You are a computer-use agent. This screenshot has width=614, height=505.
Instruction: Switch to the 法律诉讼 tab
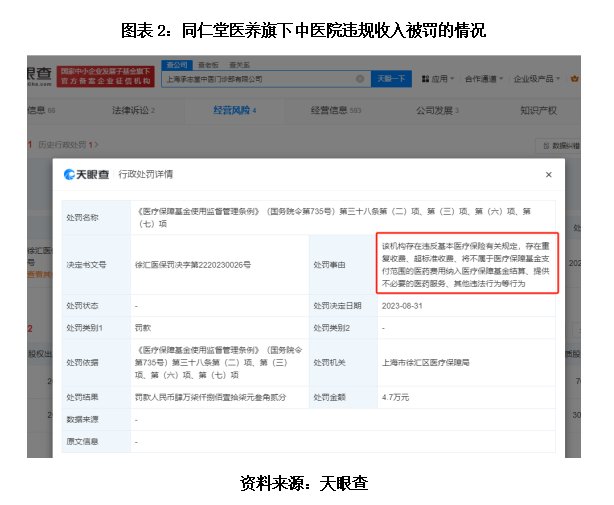(x=134, y=110)
